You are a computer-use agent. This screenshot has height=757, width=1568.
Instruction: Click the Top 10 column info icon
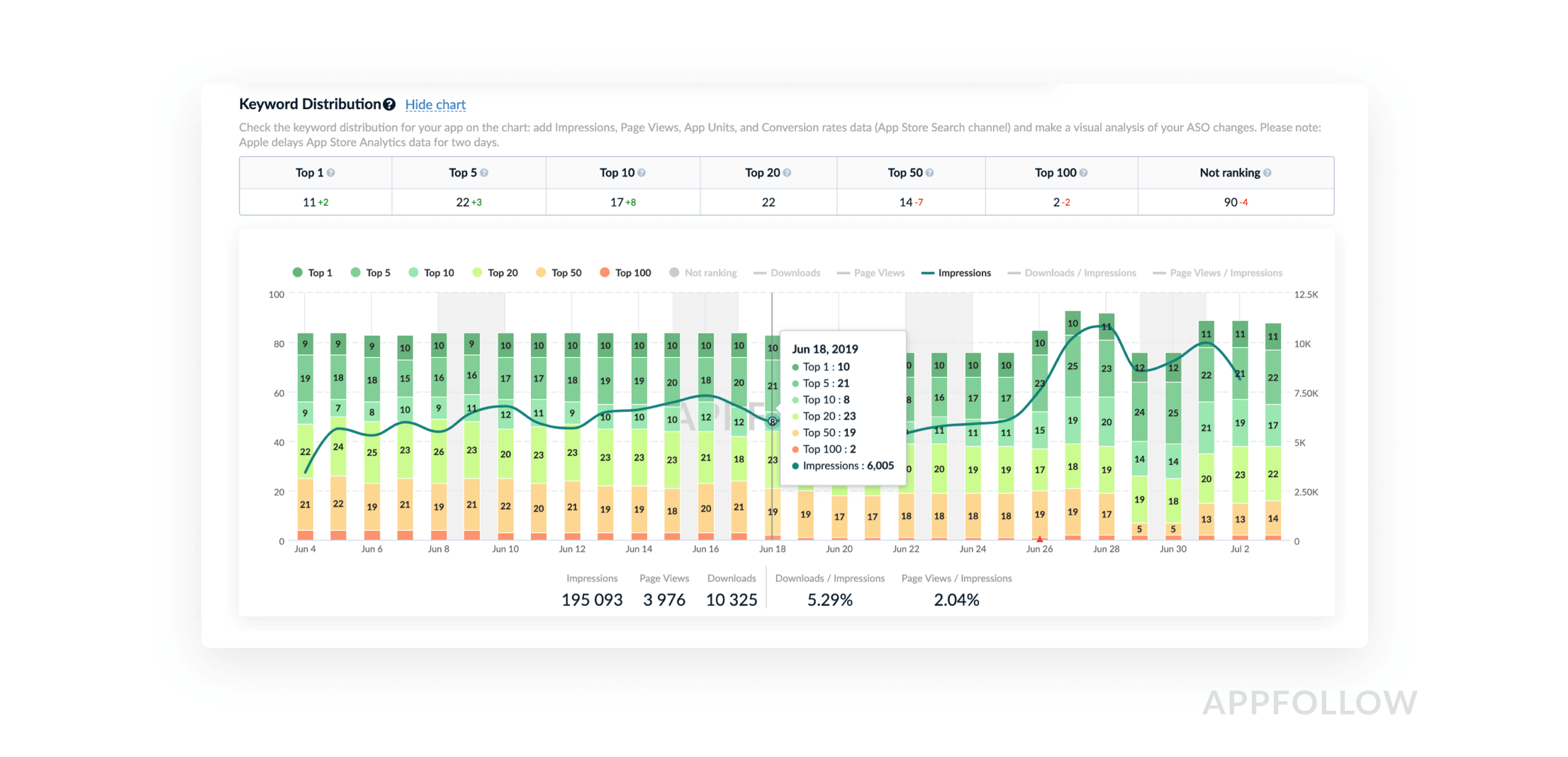[x=642, y=173]
